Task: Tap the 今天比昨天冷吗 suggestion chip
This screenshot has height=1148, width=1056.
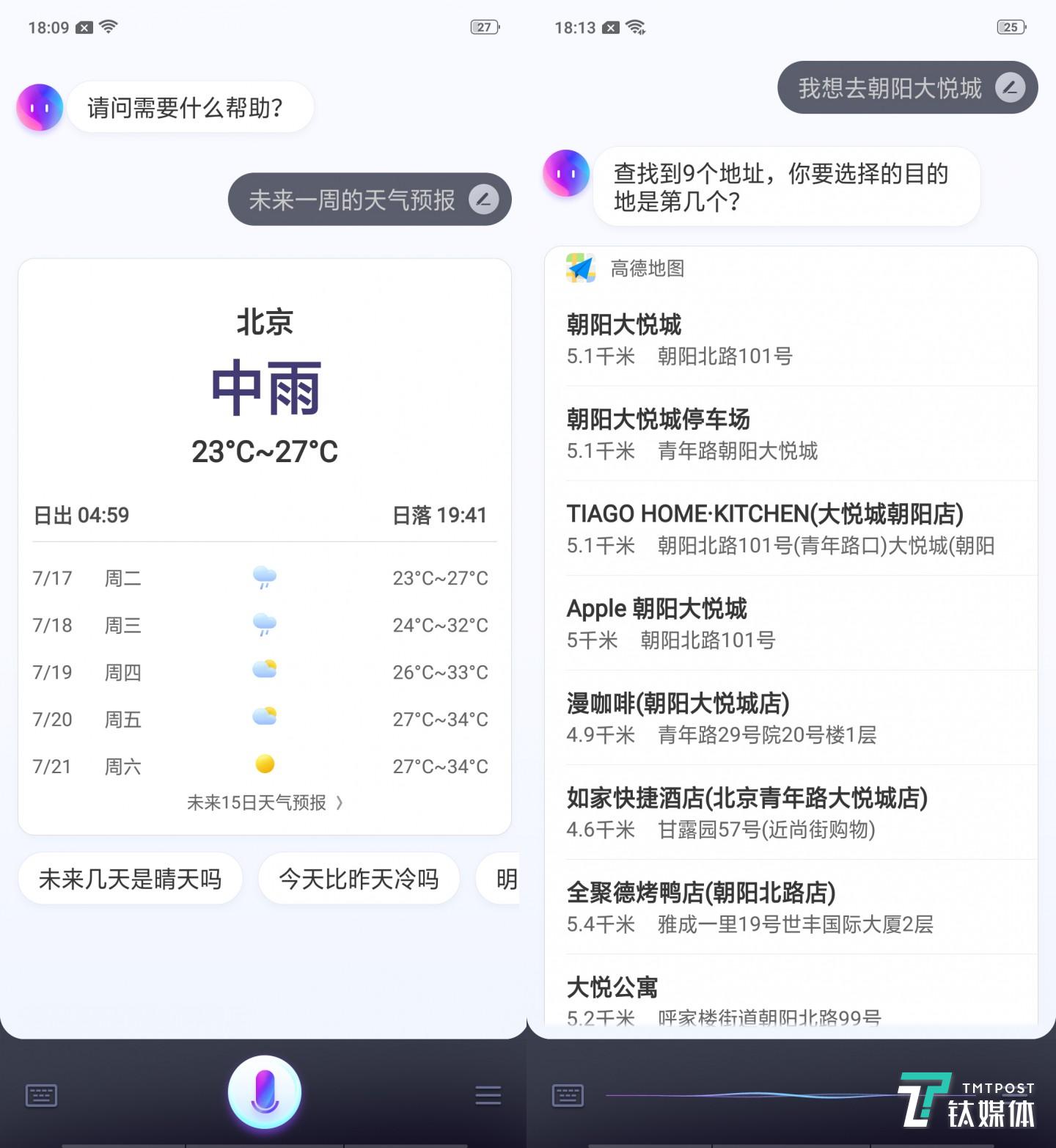Action: pyautogui.click(x=359, y=878)
